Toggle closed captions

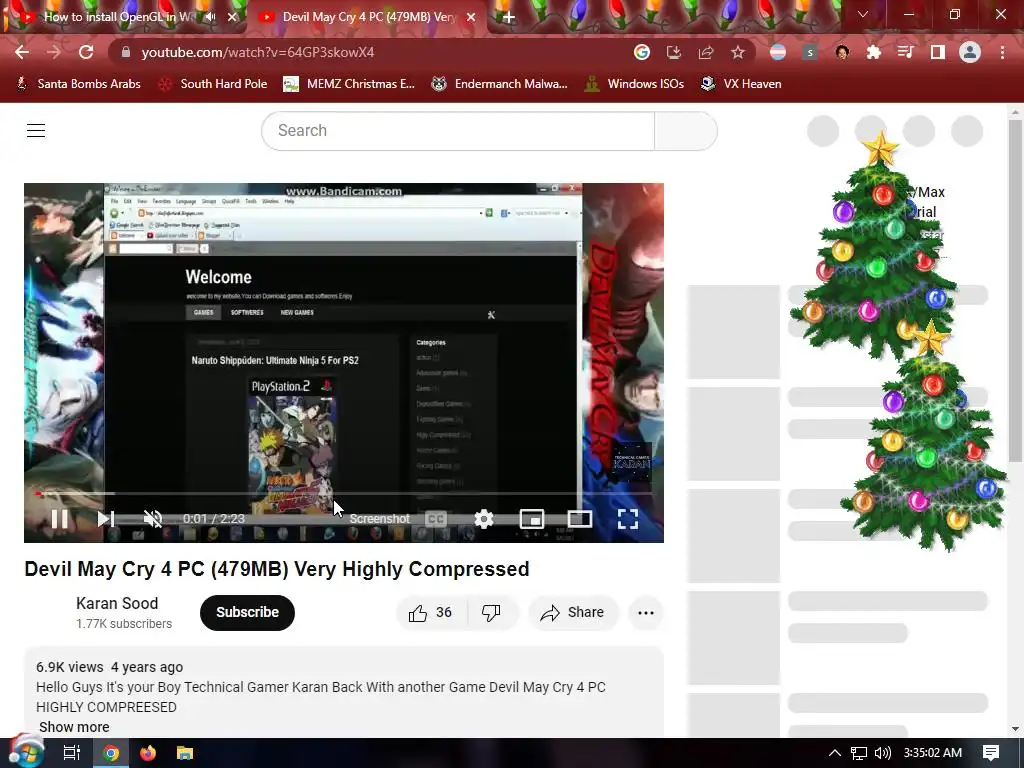coord(436,519)
